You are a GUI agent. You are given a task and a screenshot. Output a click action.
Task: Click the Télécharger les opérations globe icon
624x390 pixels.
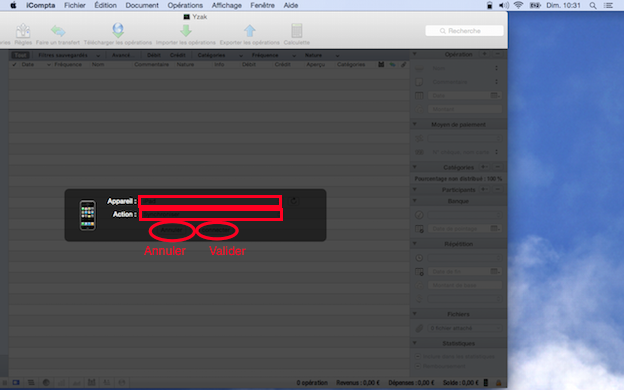point(118,30)
